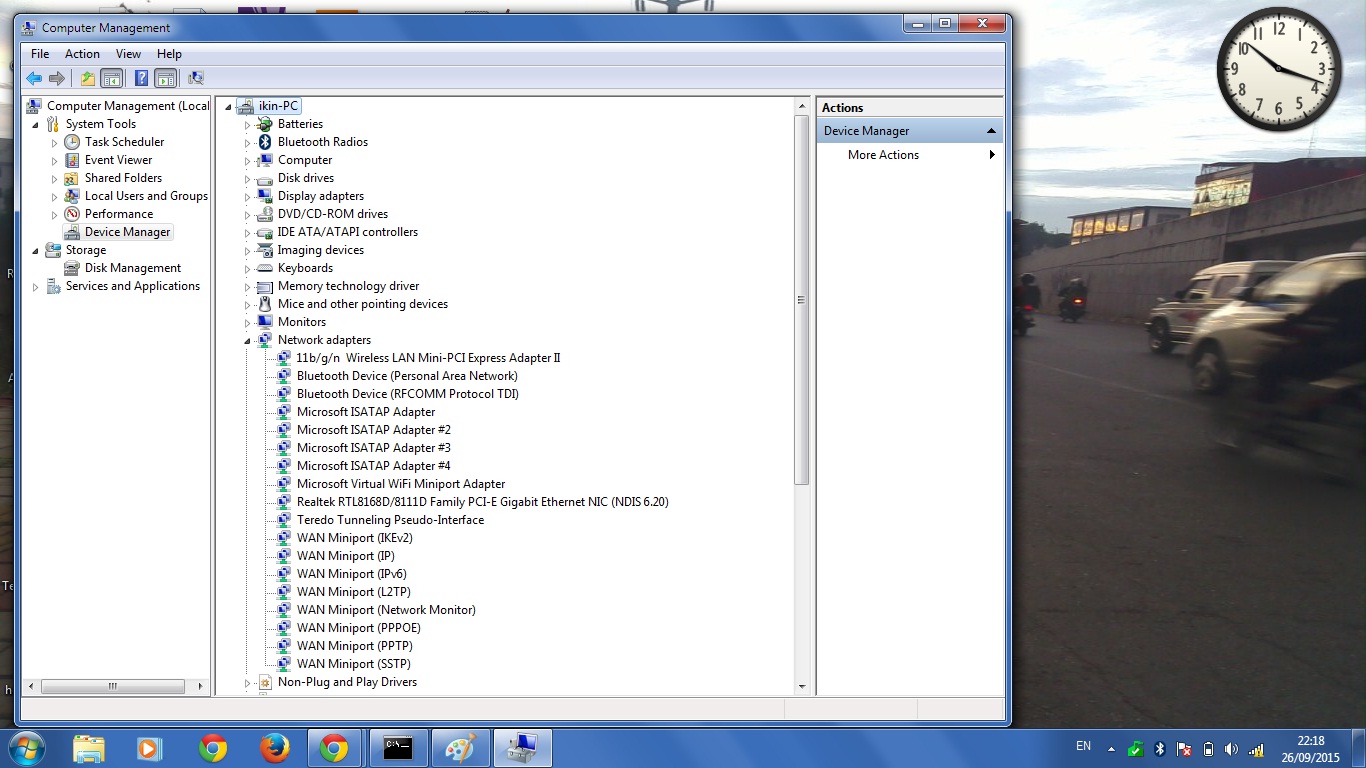Click the Bluetooth tray icon
The width and height of the screenshot is (1366, 768).
point(1160,749)
